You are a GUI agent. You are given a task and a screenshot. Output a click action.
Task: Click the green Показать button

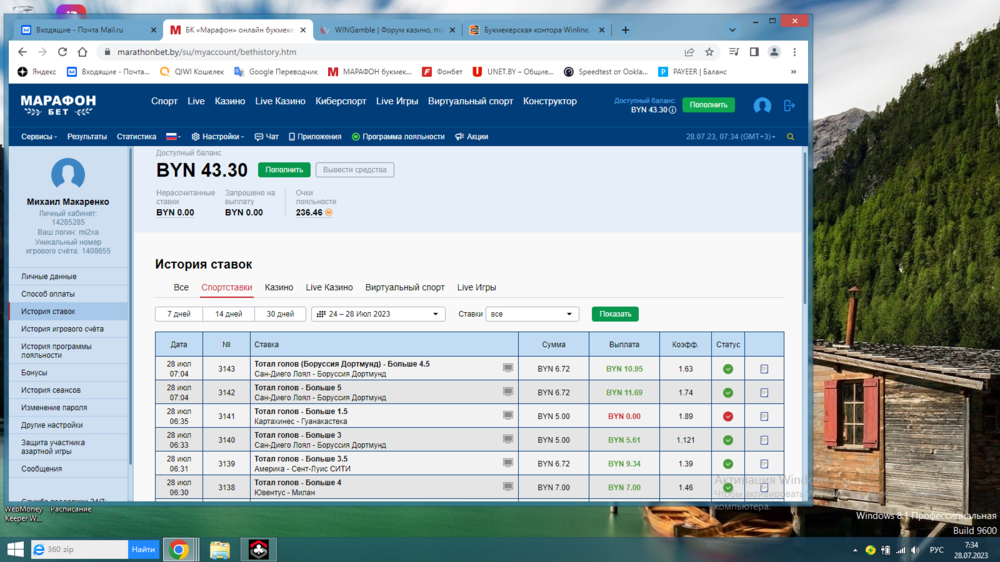pyautogui.click(x=615, y=314)
